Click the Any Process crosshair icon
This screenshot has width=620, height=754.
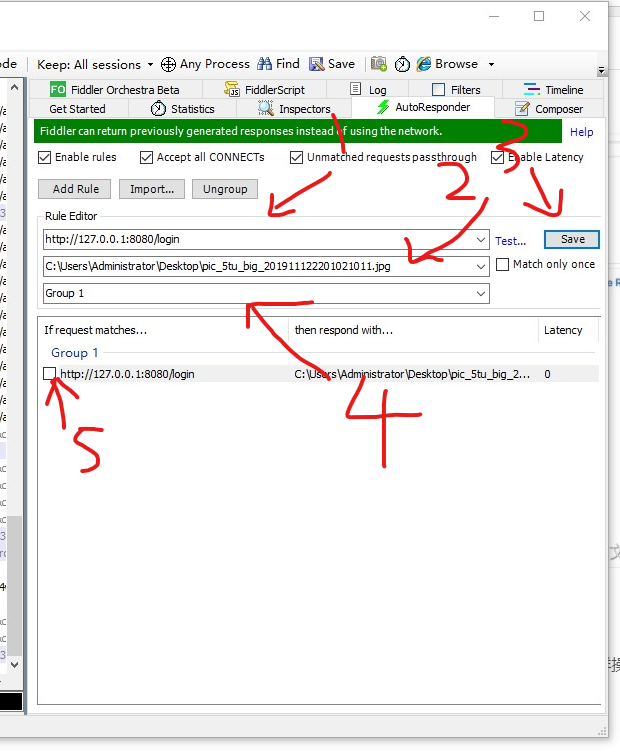point(168,64)
